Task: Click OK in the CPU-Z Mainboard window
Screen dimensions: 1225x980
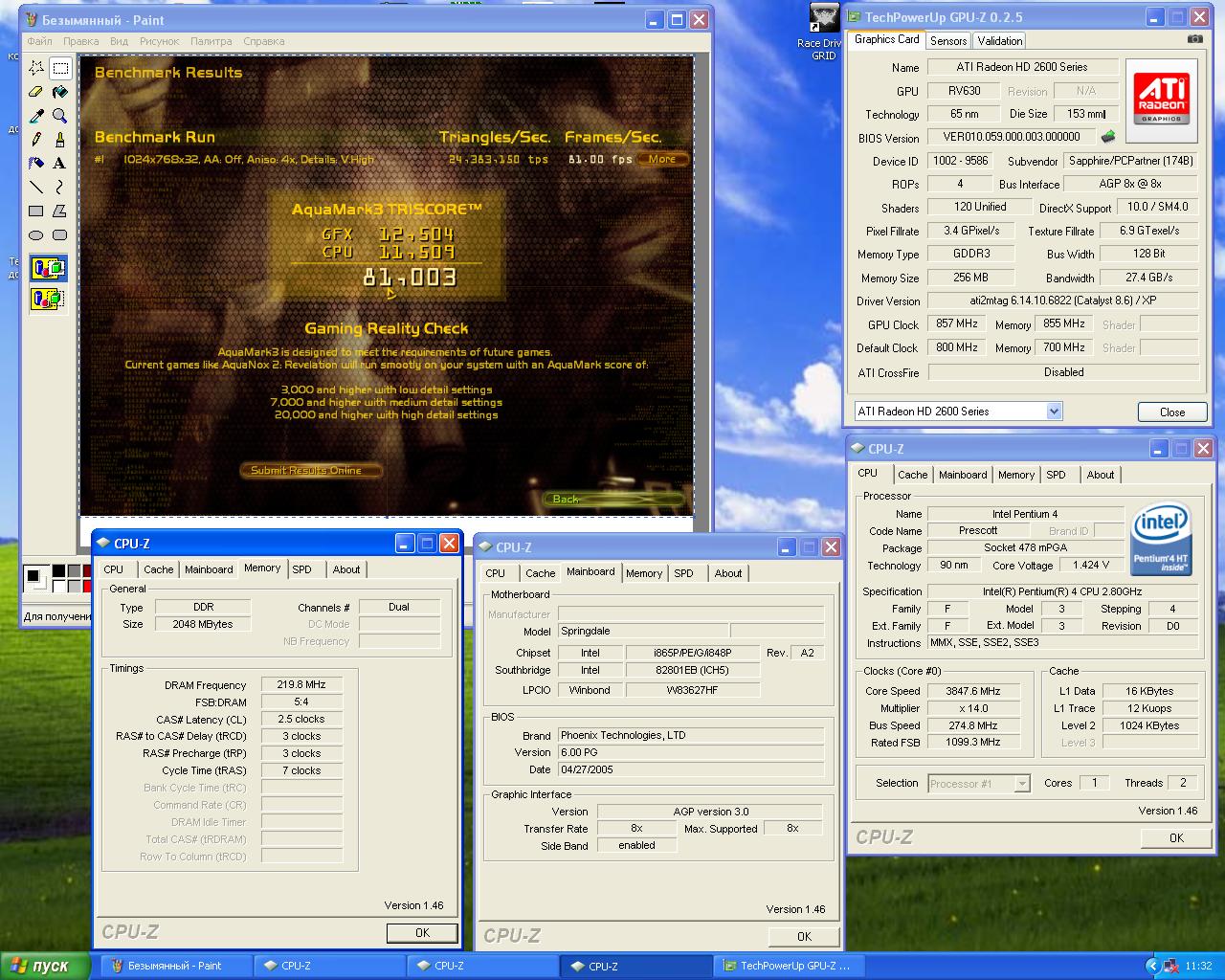Action: [x=804, y=936]
